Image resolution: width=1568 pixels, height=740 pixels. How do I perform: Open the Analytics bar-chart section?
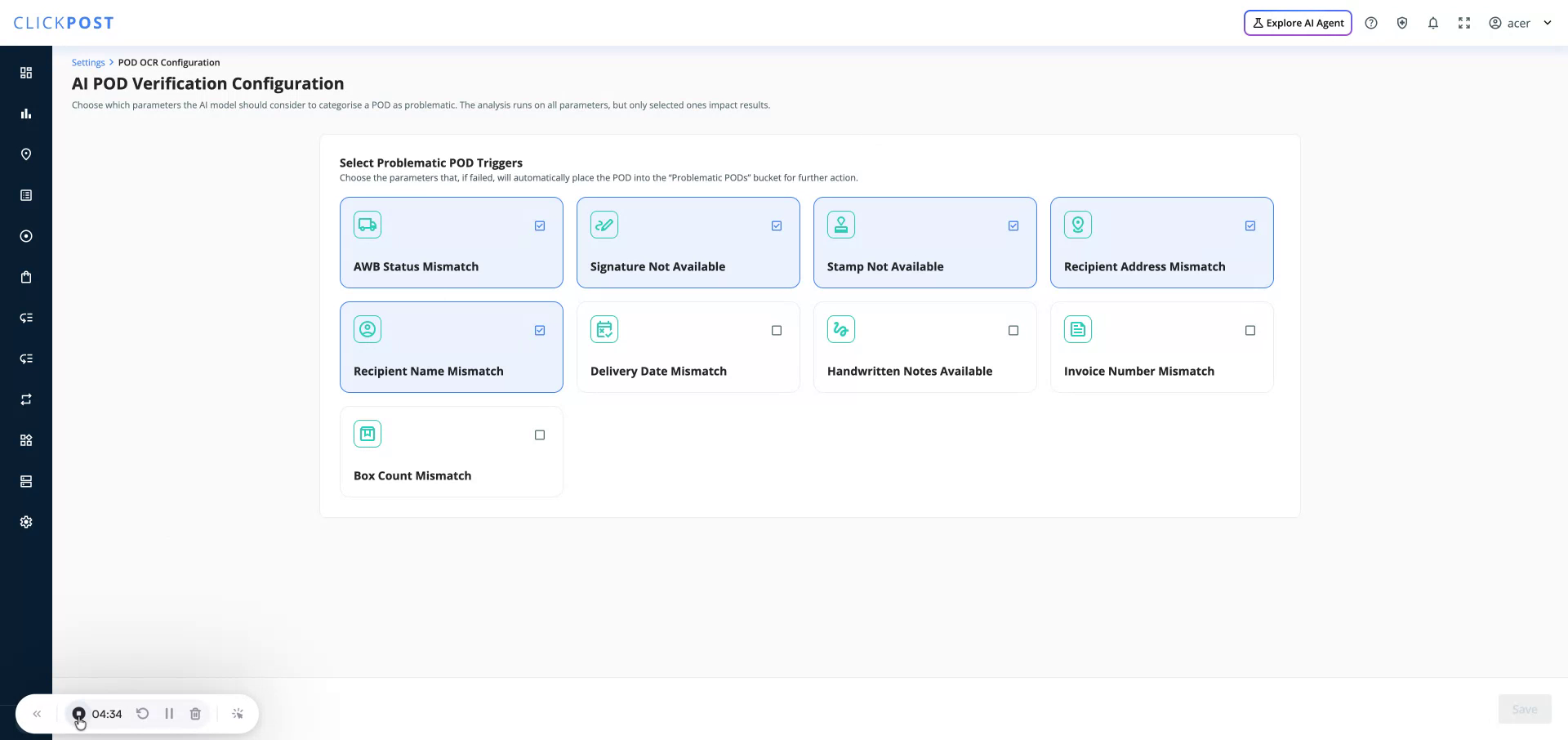tap(26, 114)
